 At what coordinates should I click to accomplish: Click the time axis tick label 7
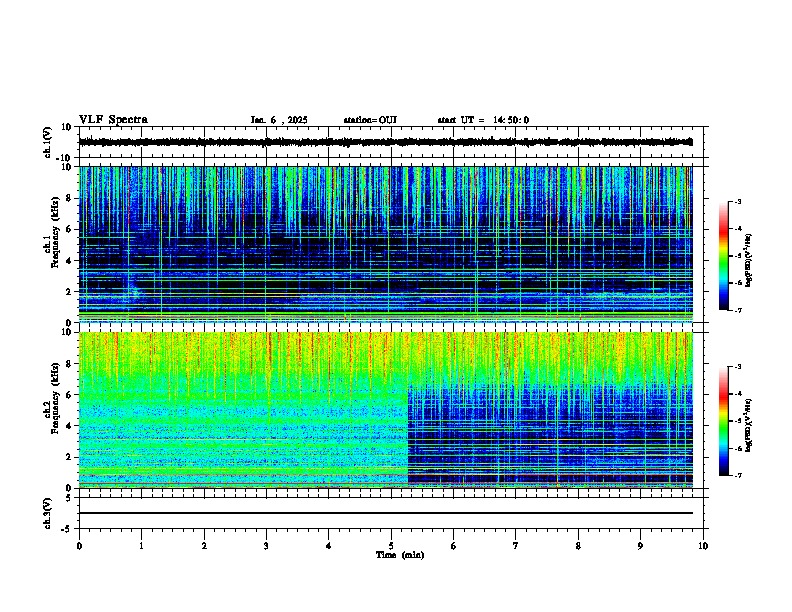(x=516, y=546)
